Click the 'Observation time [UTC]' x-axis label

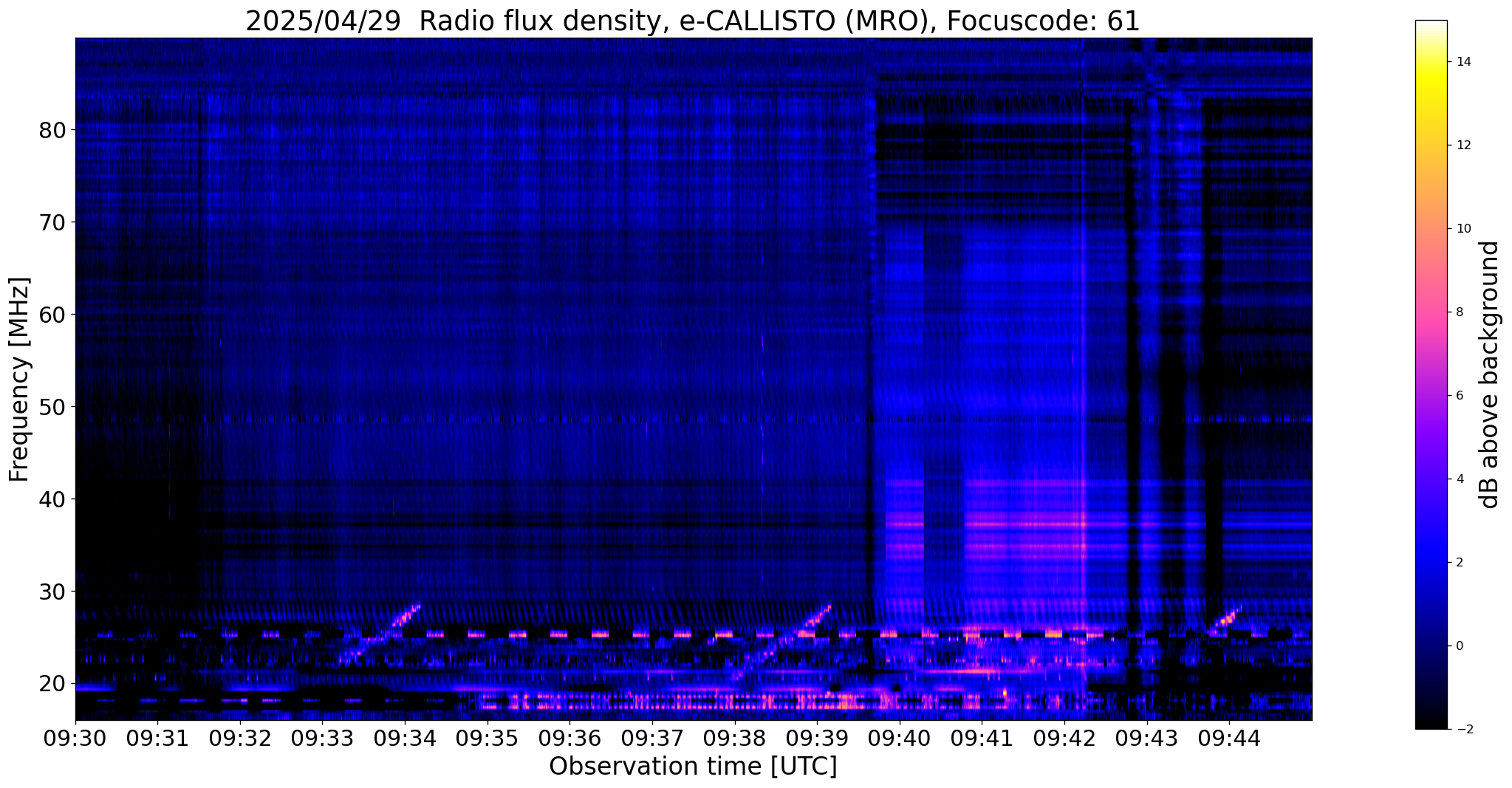tap(693, 766)
